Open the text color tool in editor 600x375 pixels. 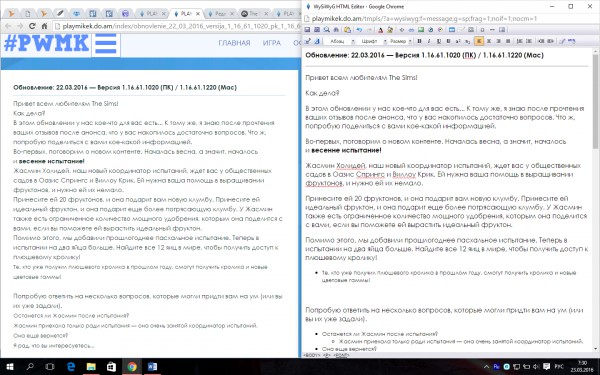pos(380,30)
